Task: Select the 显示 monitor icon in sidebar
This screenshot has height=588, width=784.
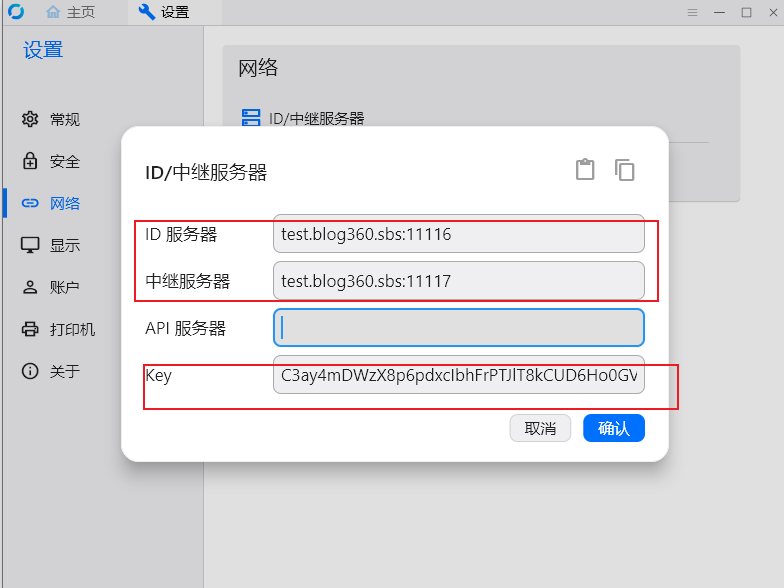Action: (30, 245)
